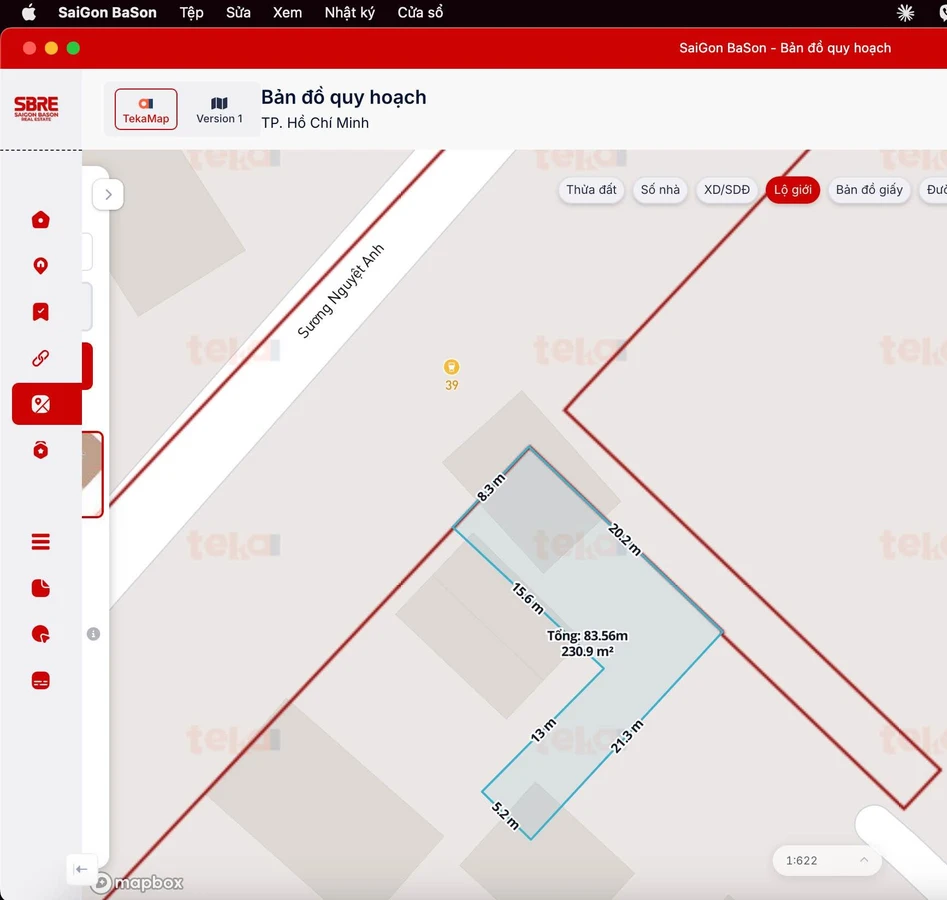Open the home pentagon icon in sidebar
This screenshot has height=900, width=947.
40,220
